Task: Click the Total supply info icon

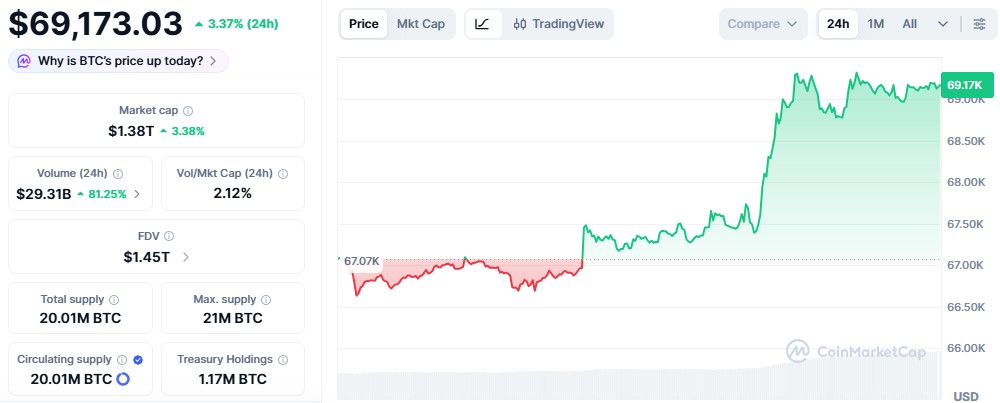Action: pos(114,299)
